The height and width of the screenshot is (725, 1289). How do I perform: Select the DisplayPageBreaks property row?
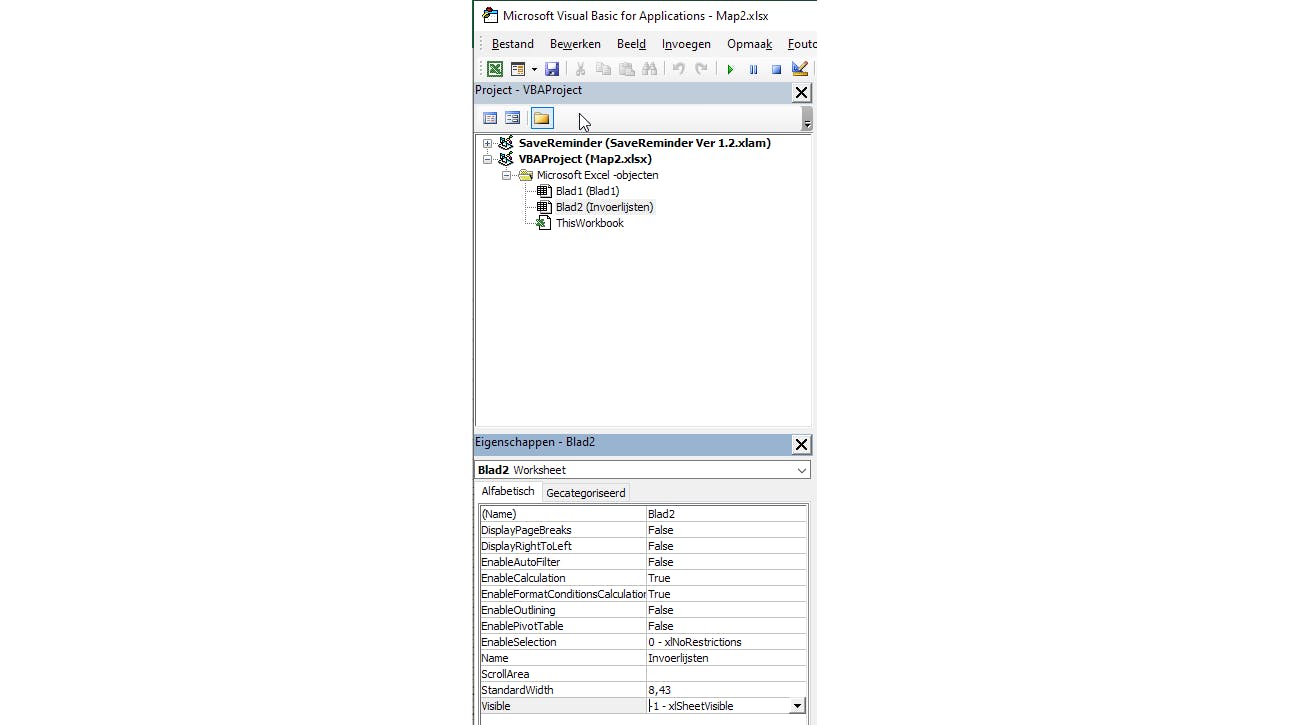[643, 530]
